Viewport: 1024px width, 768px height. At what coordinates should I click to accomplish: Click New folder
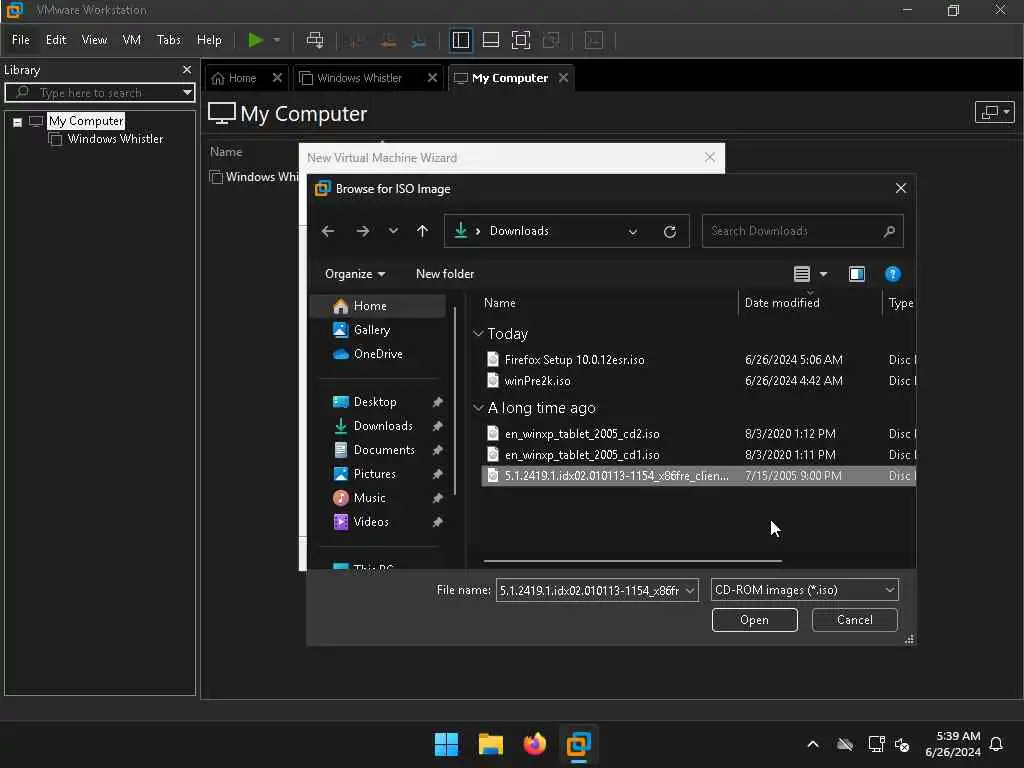(445, 274)
